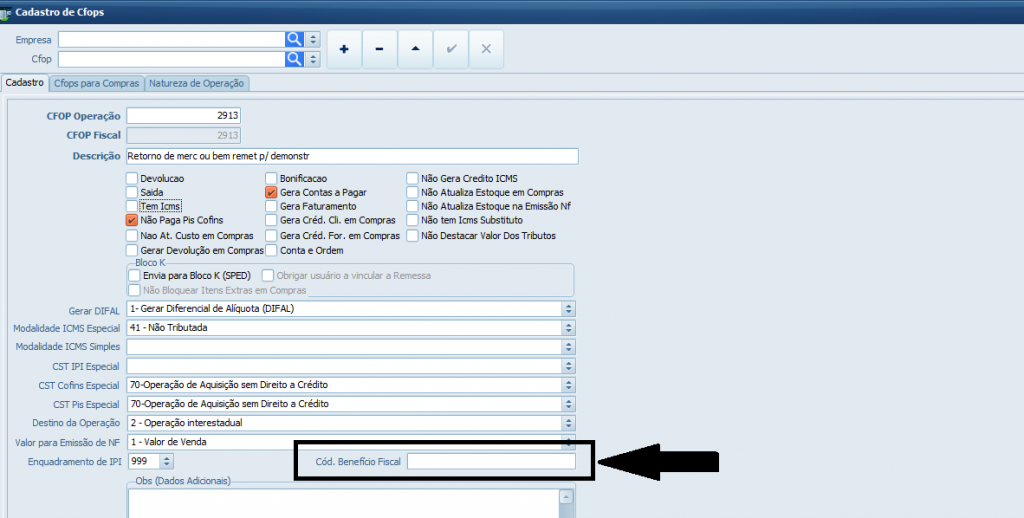
Task: Click the Cfop search magnifier icon
Action: tap(295, 59)
